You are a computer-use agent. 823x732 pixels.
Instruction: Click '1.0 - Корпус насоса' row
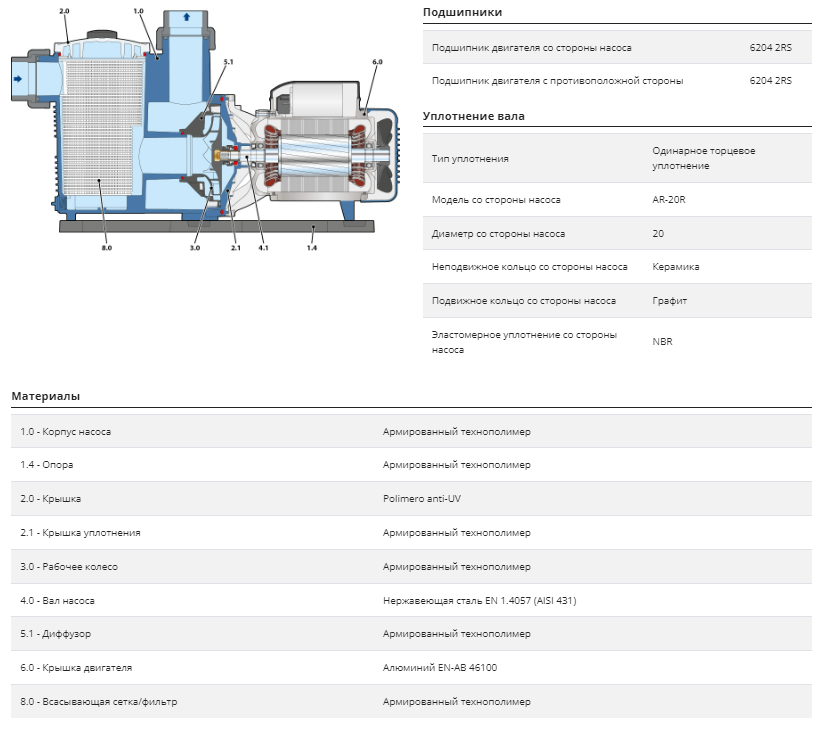pyautogui.click(x=412, y=432)
